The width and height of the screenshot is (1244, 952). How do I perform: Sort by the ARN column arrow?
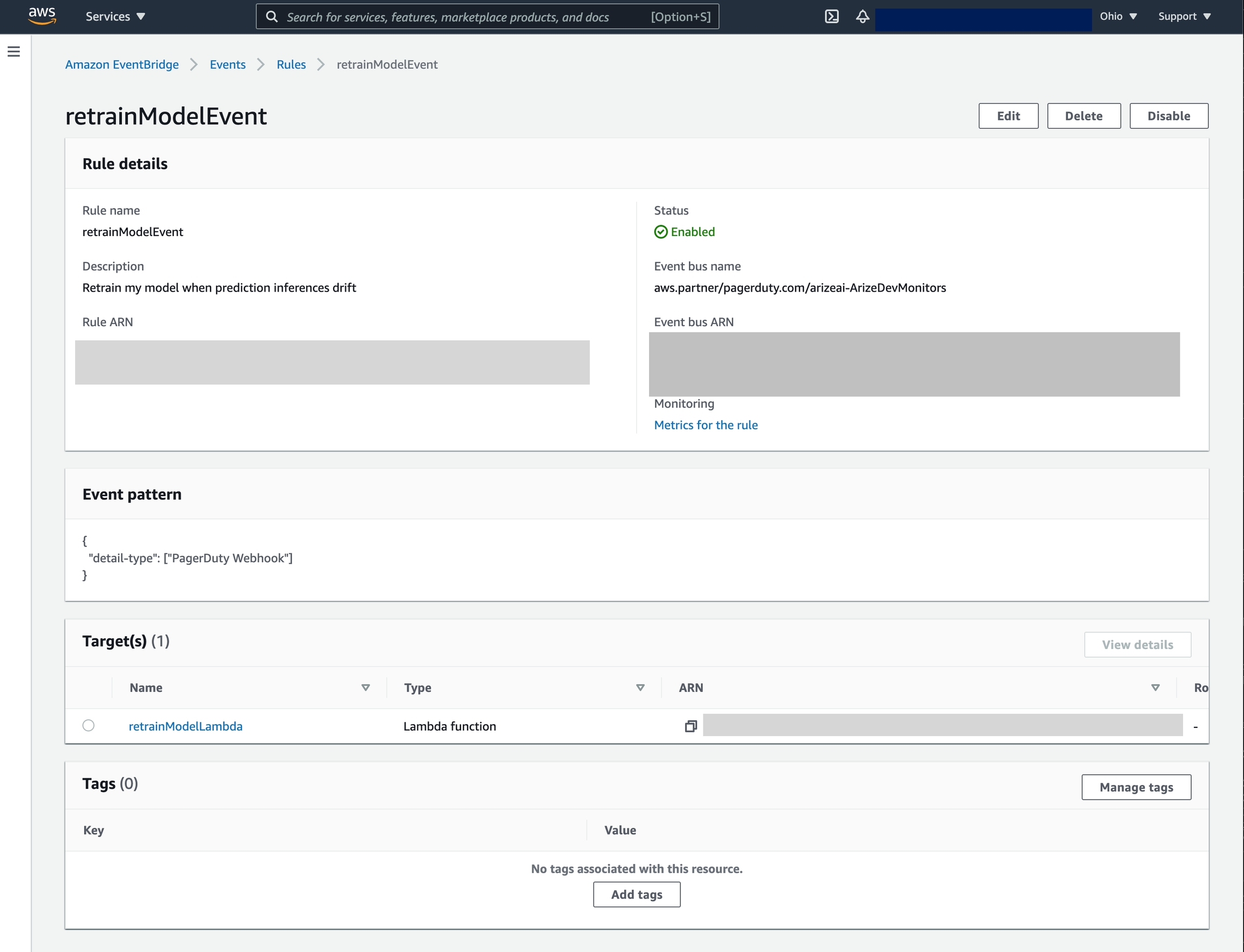pos(1155,687)
